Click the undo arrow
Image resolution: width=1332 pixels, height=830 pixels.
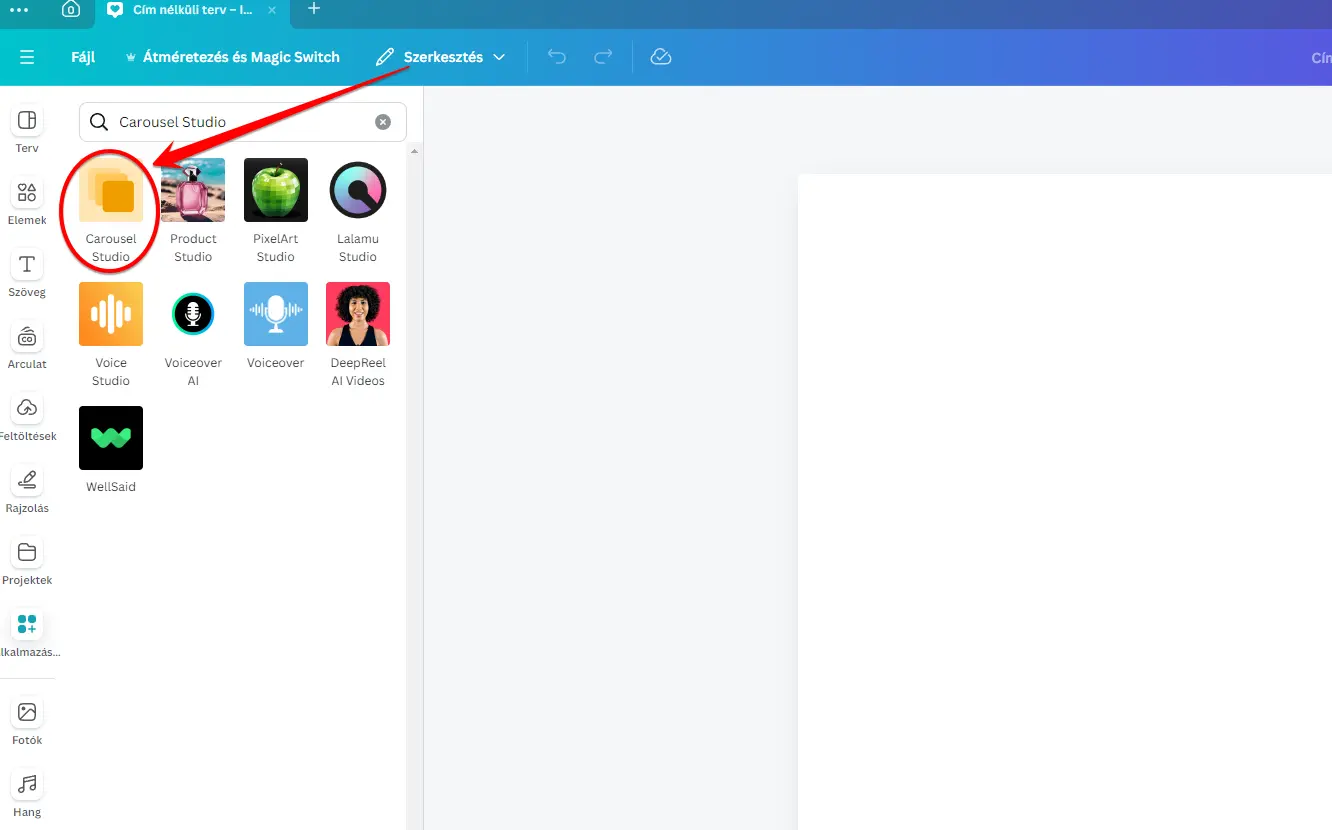[x=557, y=57]
